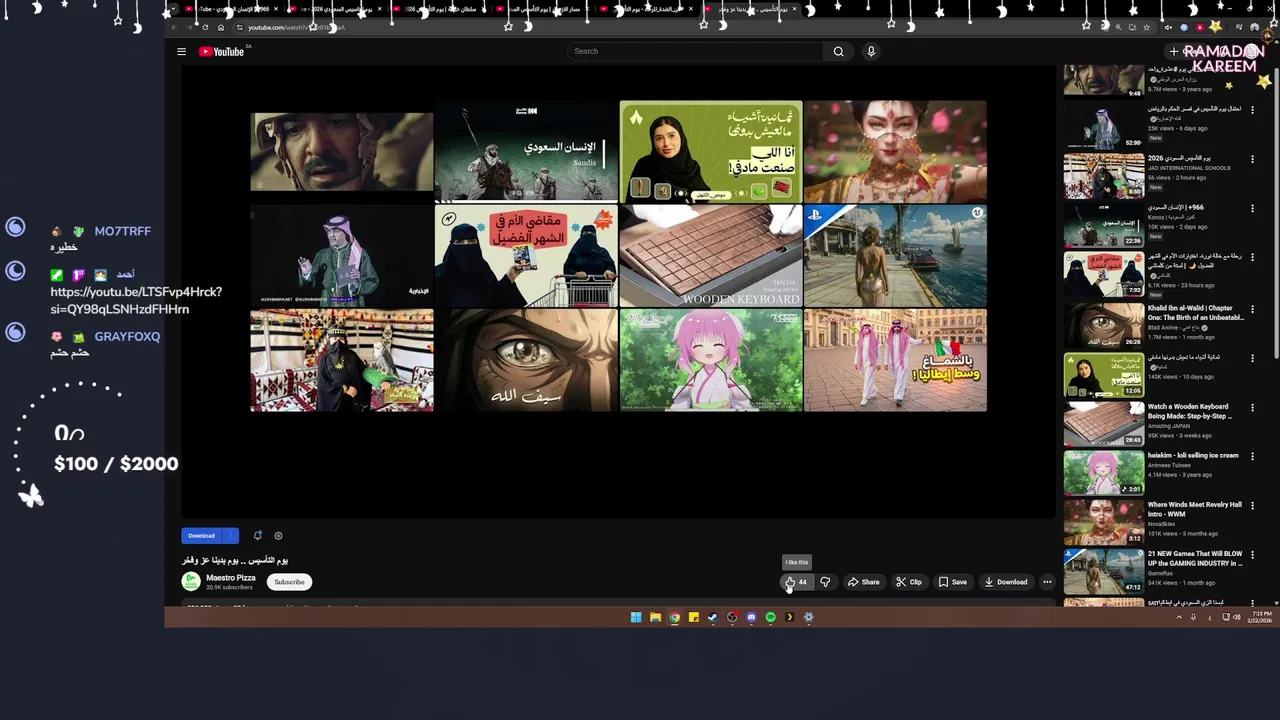The image size is (1280, 720).
Task: Open endscreen Wooden Keyboard video
Action: tap(710, 255)
